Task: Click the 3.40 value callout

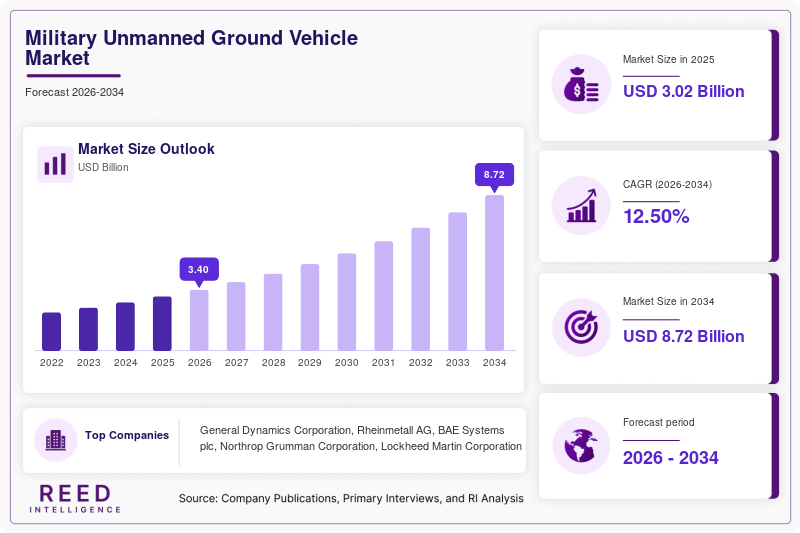Action: click(x=199, y=270)
